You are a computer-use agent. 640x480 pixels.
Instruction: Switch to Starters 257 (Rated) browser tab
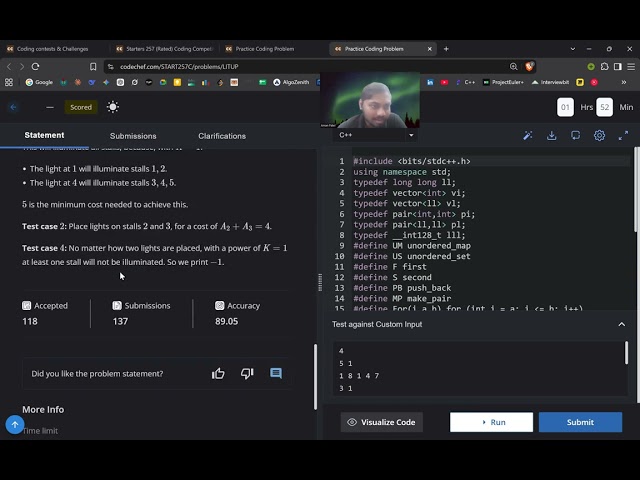[164, 49]
